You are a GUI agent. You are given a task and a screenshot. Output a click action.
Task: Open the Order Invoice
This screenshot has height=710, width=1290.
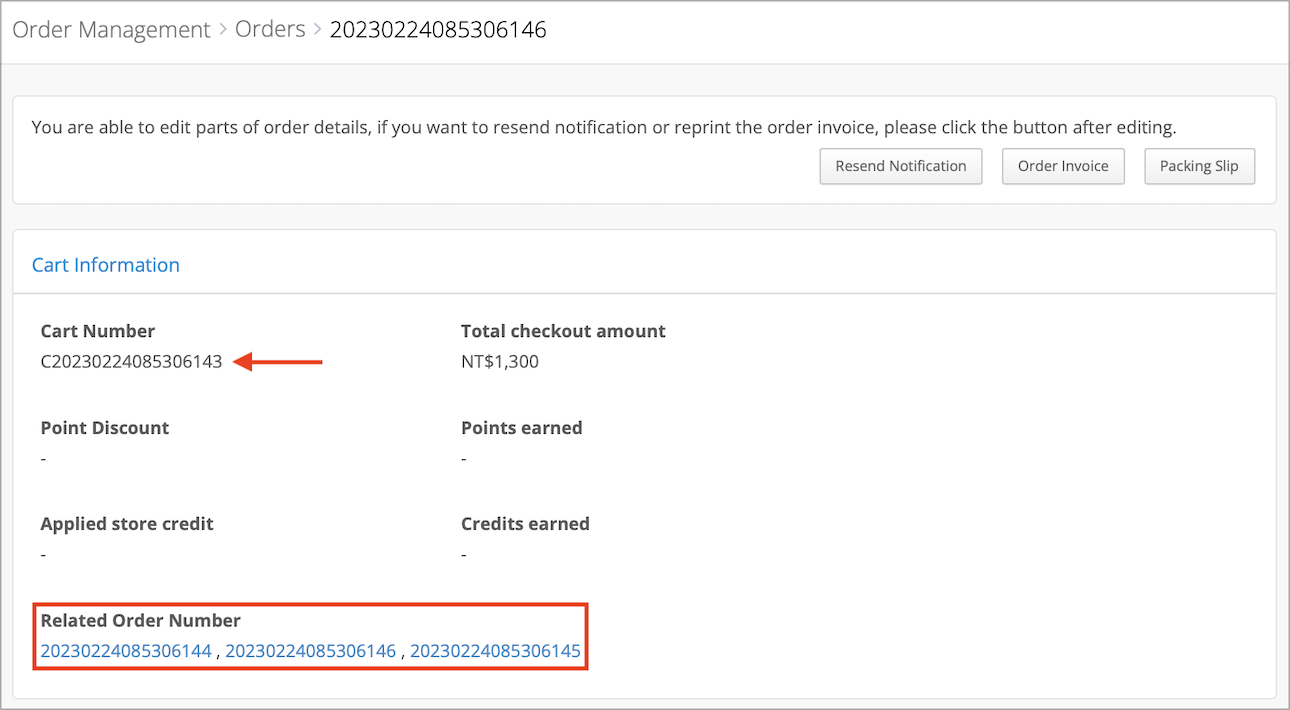pos(1063,166)
